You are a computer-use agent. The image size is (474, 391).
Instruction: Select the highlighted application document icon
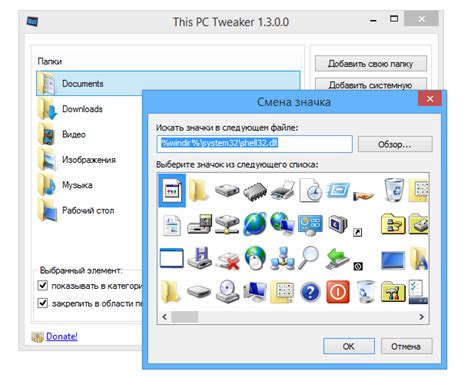pos(172,190)
